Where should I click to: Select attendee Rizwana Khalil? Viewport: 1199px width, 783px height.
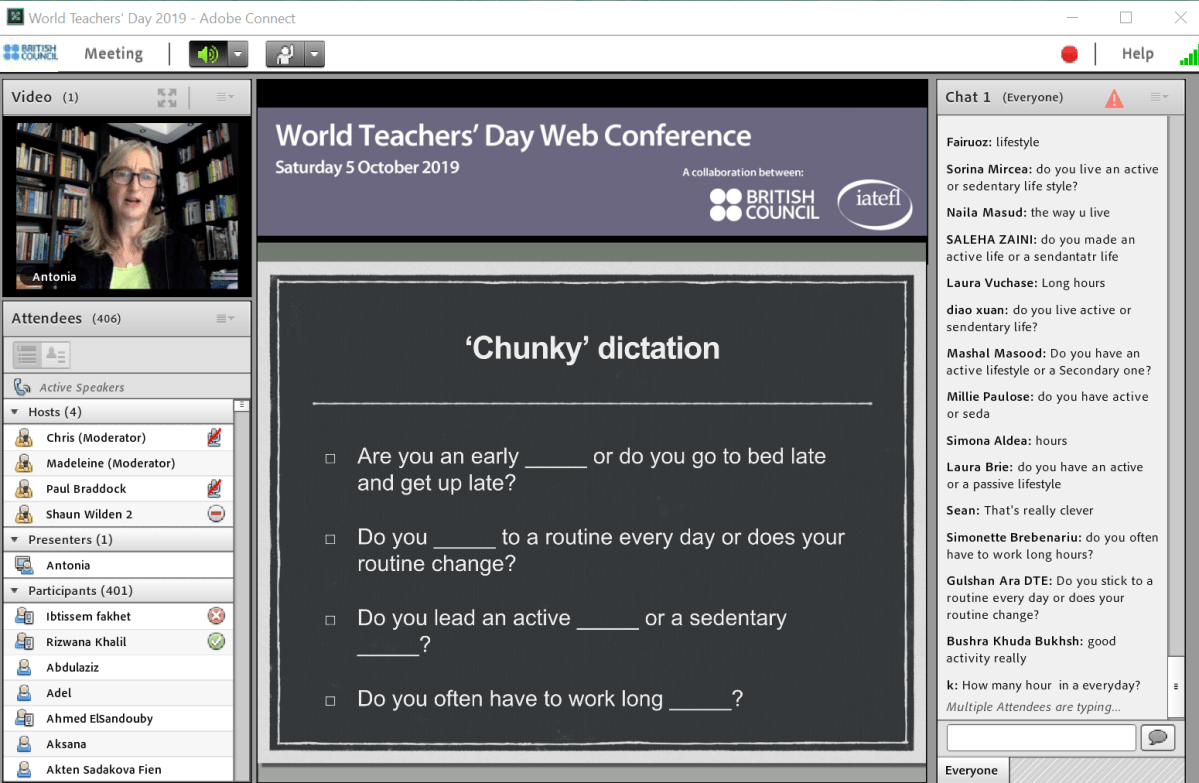(x=86, y=642)
